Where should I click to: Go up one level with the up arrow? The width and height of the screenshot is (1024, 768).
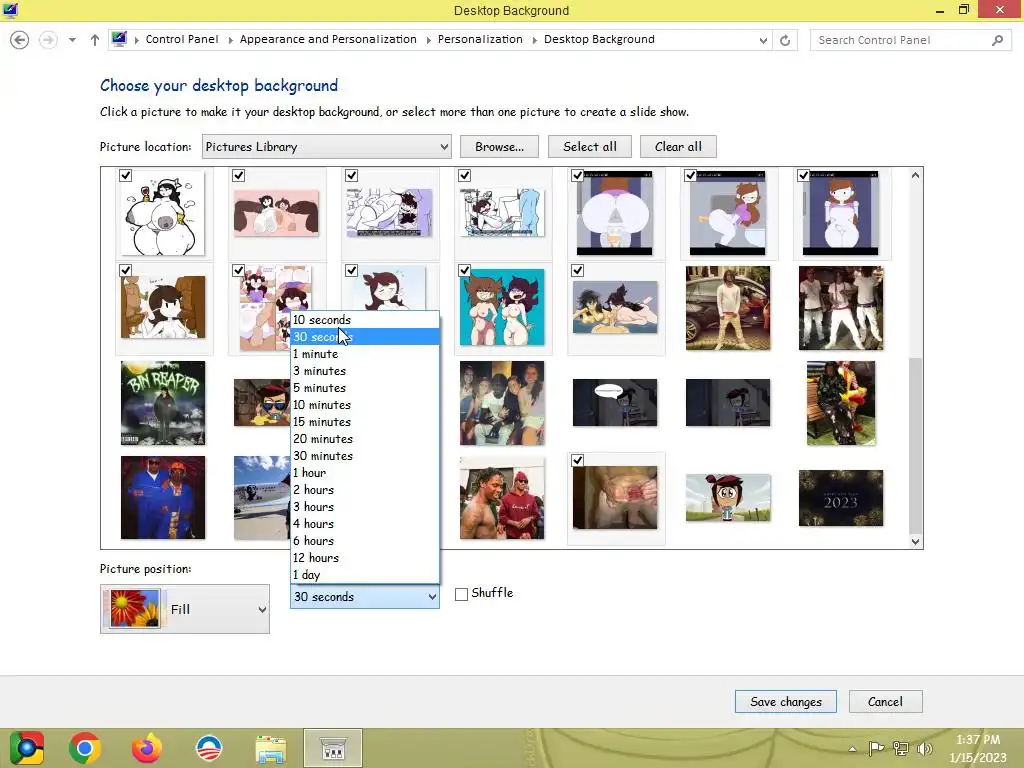95,40
